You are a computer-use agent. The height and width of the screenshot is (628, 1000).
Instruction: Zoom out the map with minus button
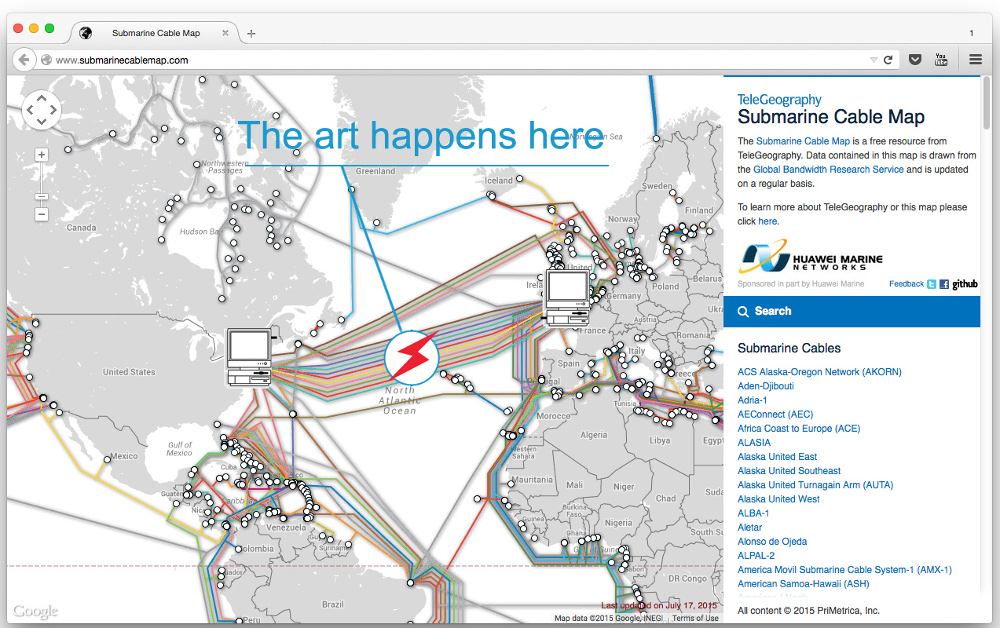(41, 214)
